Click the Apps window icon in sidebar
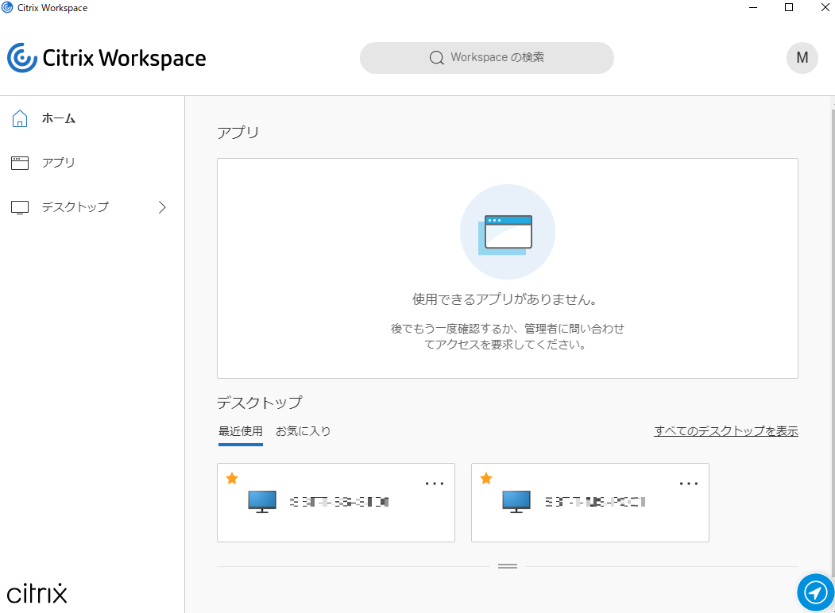The image size is (835, 613). [20, 162]
